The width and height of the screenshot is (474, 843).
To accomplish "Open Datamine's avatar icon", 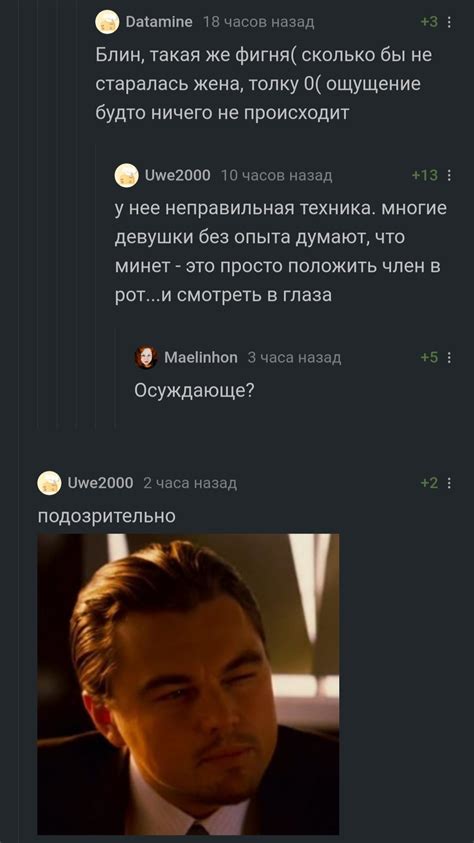I will coord(107,22).
